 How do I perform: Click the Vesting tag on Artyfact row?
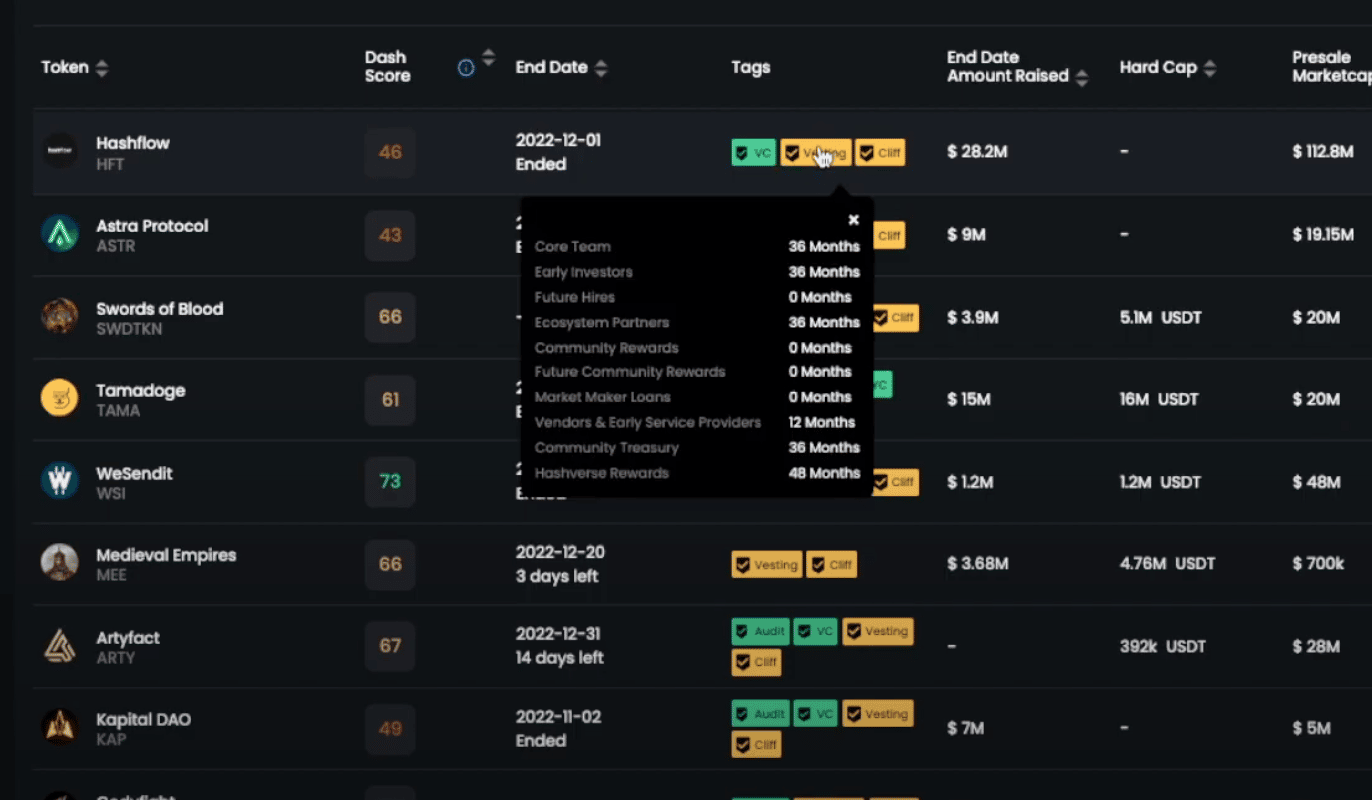[878, 632]
